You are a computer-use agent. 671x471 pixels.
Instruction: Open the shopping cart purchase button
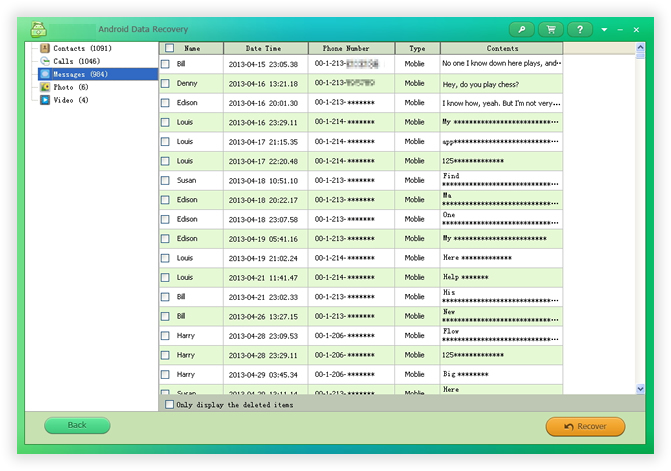pos(551,30)
